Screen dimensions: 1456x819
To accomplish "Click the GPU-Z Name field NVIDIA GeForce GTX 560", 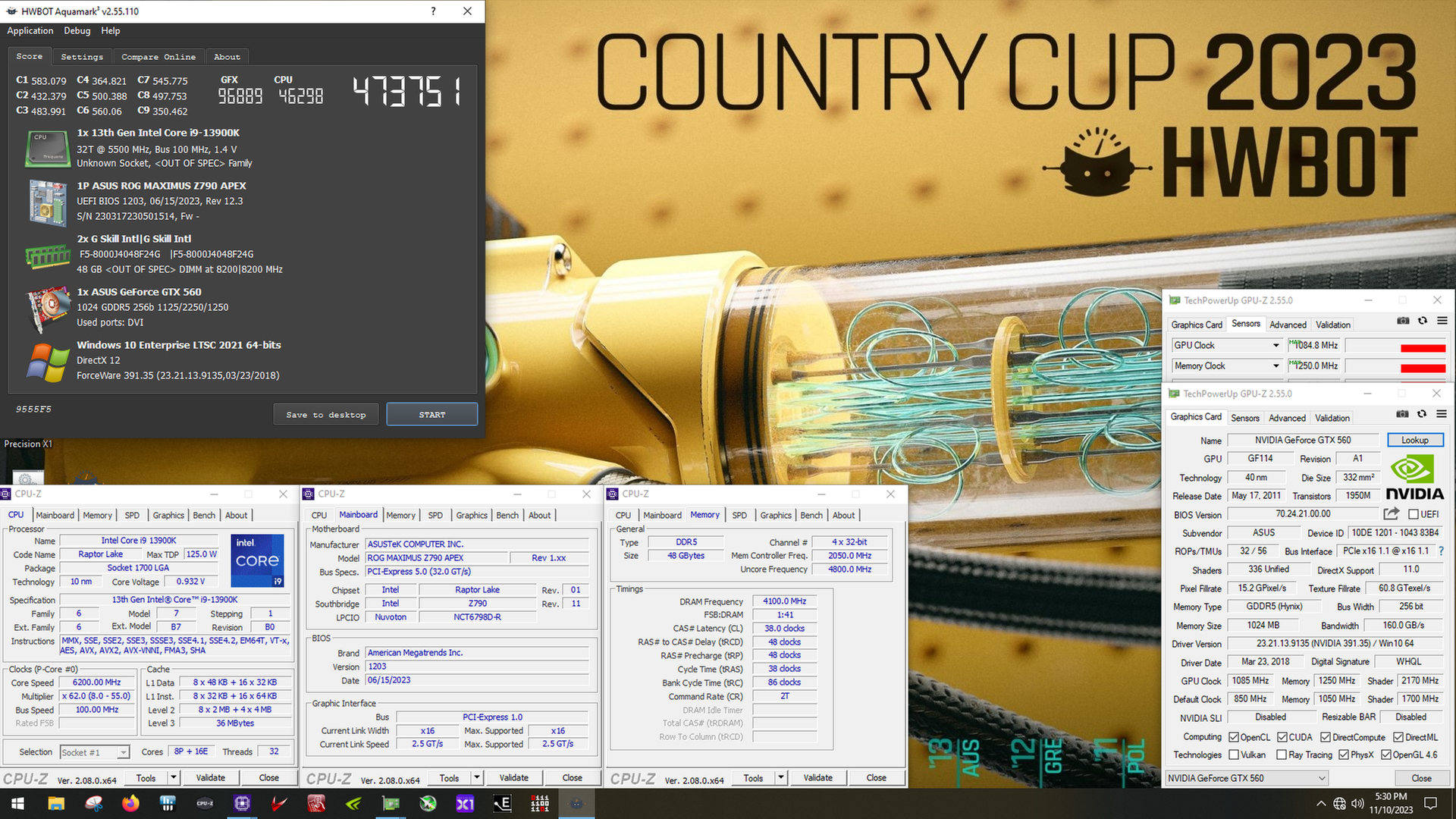I will (1303, 440).
